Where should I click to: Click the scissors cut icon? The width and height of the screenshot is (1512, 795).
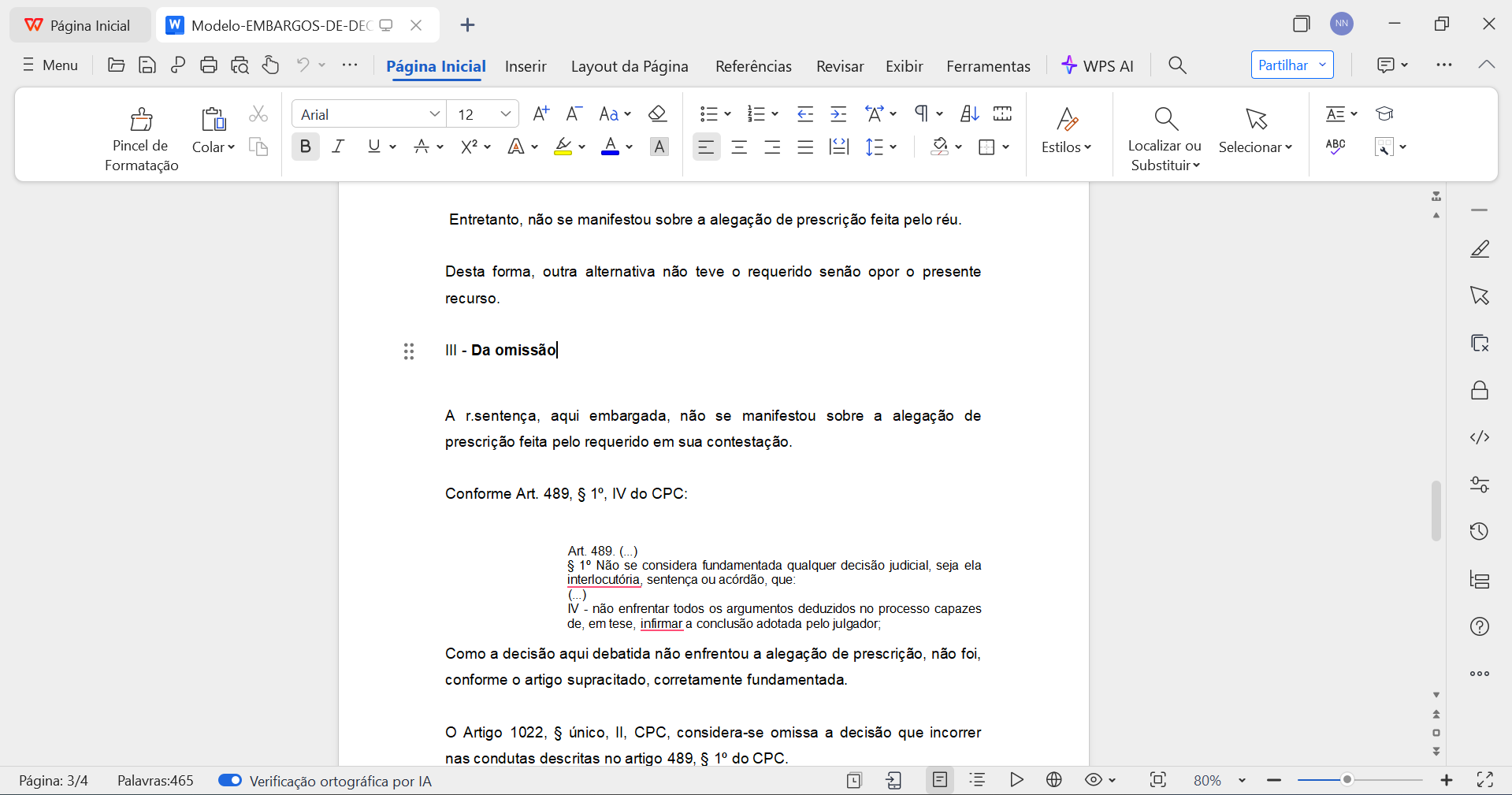pyautogui.click(x=258, y=114)
